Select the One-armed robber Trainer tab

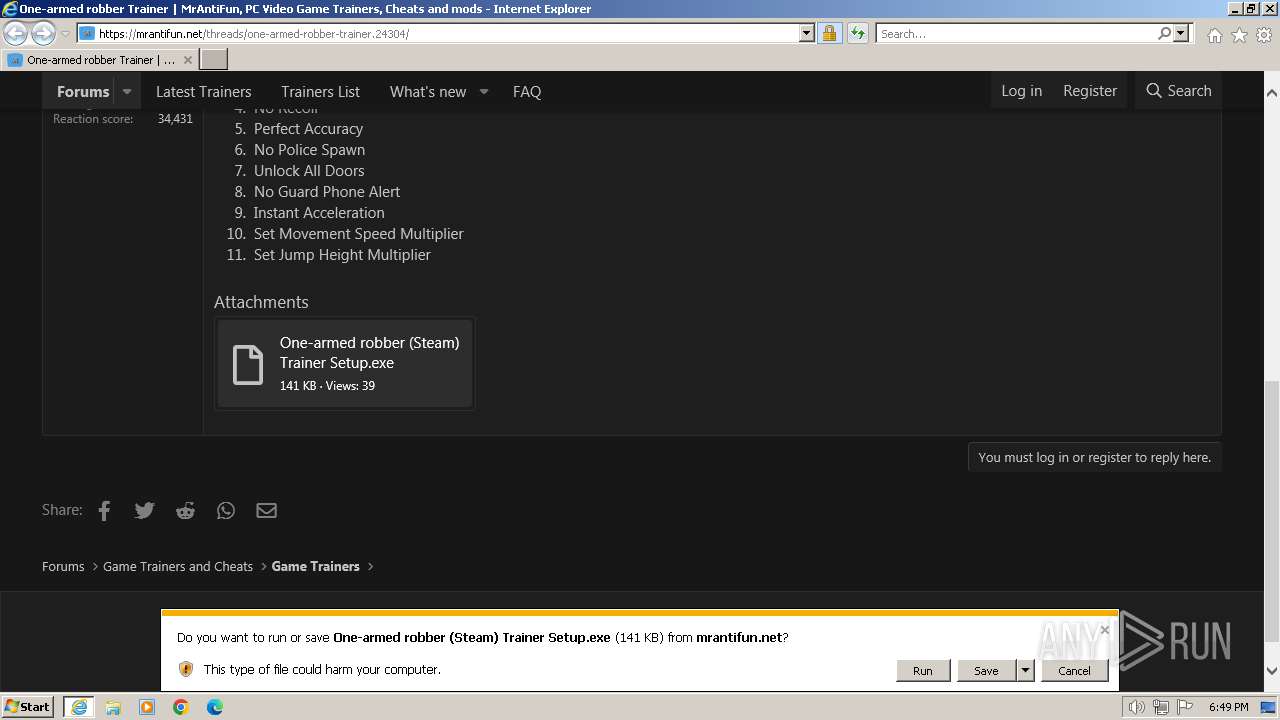pyautogui.click(x=100, y=60)
